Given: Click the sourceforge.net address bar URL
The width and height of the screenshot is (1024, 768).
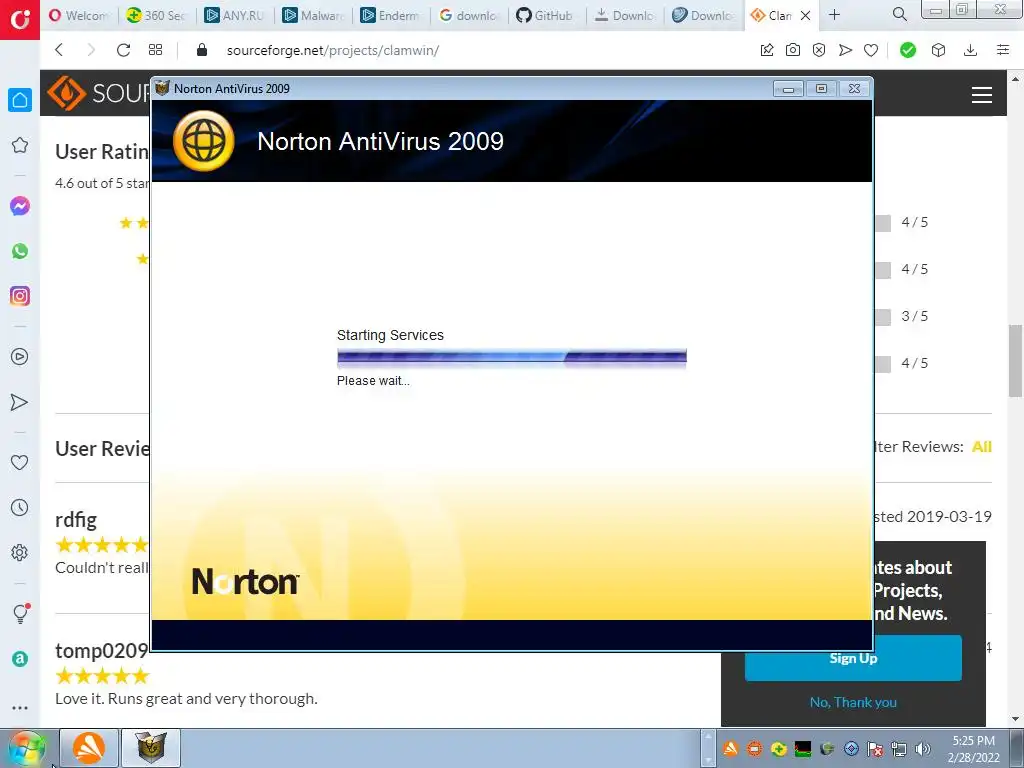Looking at the screenshot, I should click(x=332, y=50).
